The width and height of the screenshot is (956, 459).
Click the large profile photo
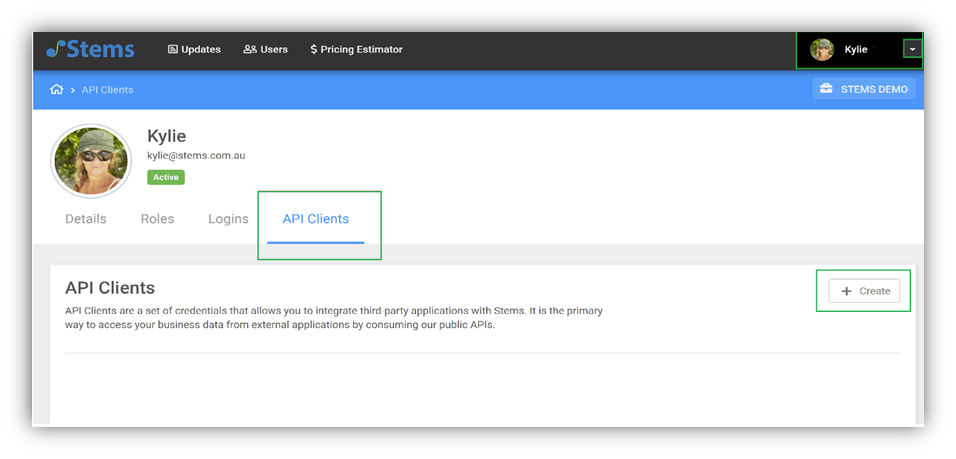click(x=91, y=161)
